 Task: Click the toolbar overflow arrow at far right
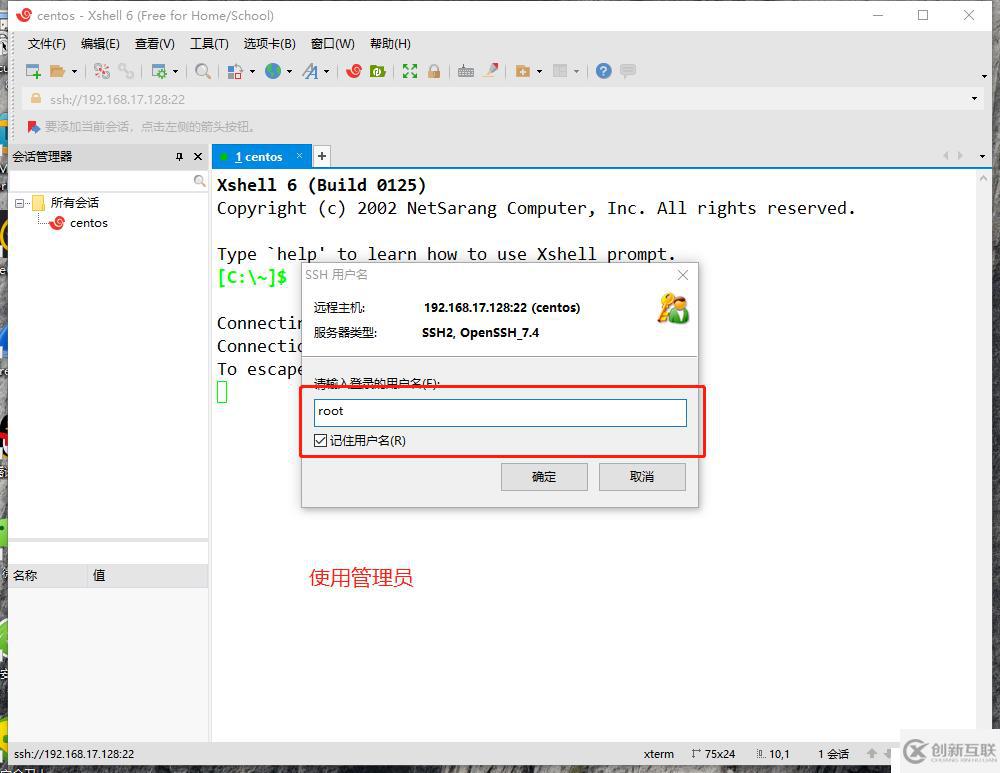click(985, 77)
